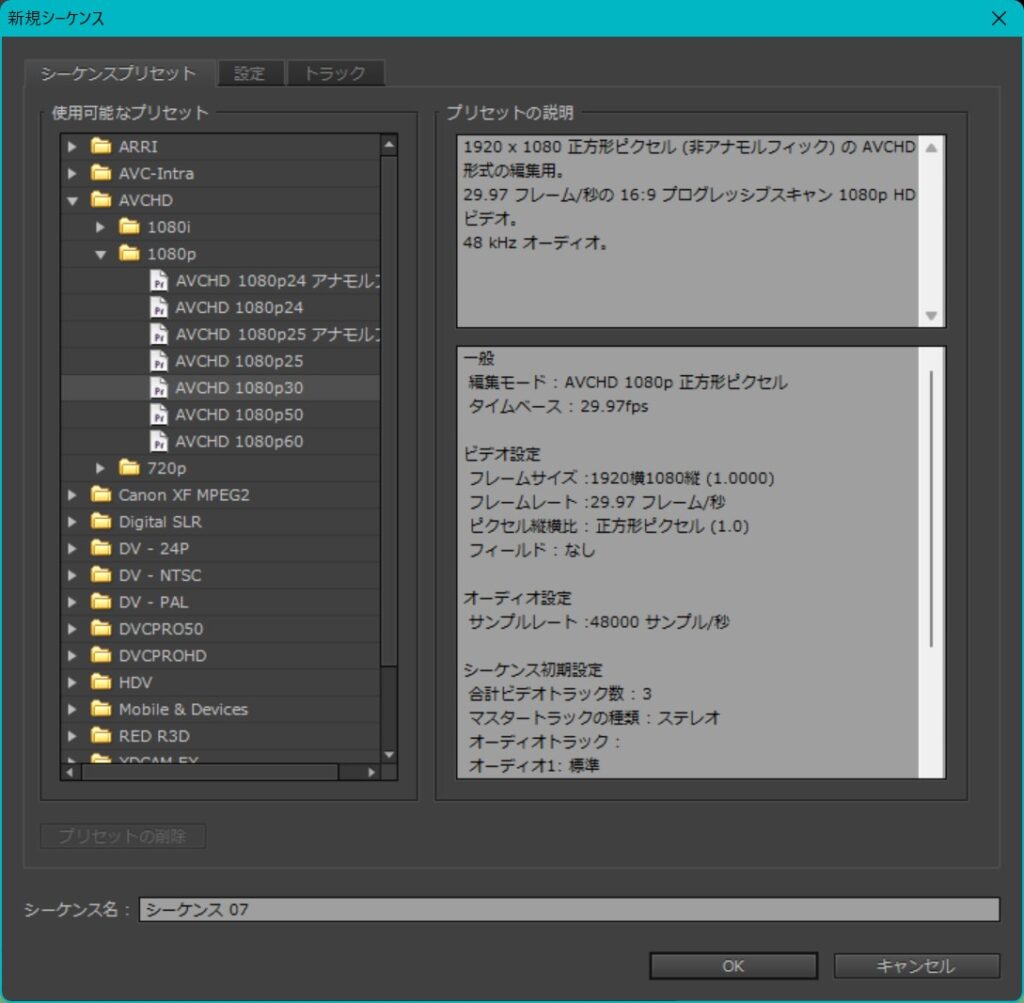Click the キャンセル button
This screenshot has width=1024, height=1003.
pyautogui.click(x=916, y=966)
